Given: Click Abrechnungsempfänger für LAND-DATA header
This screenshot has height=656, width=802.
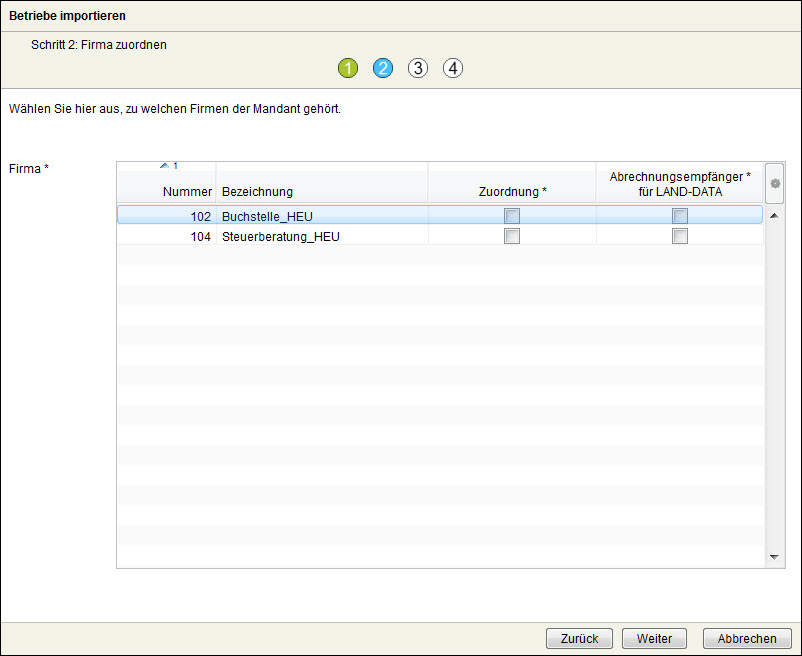Looking at the screenshot, I should [x=680, y=183].
